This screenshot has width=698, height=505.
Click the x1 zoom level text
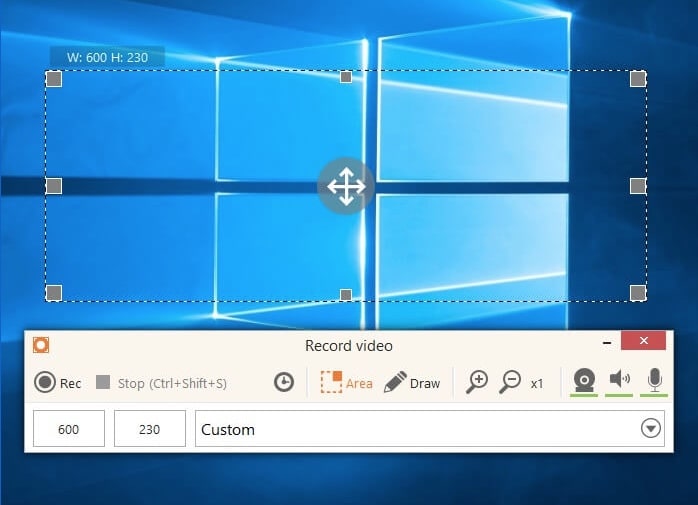coord(537,383)
